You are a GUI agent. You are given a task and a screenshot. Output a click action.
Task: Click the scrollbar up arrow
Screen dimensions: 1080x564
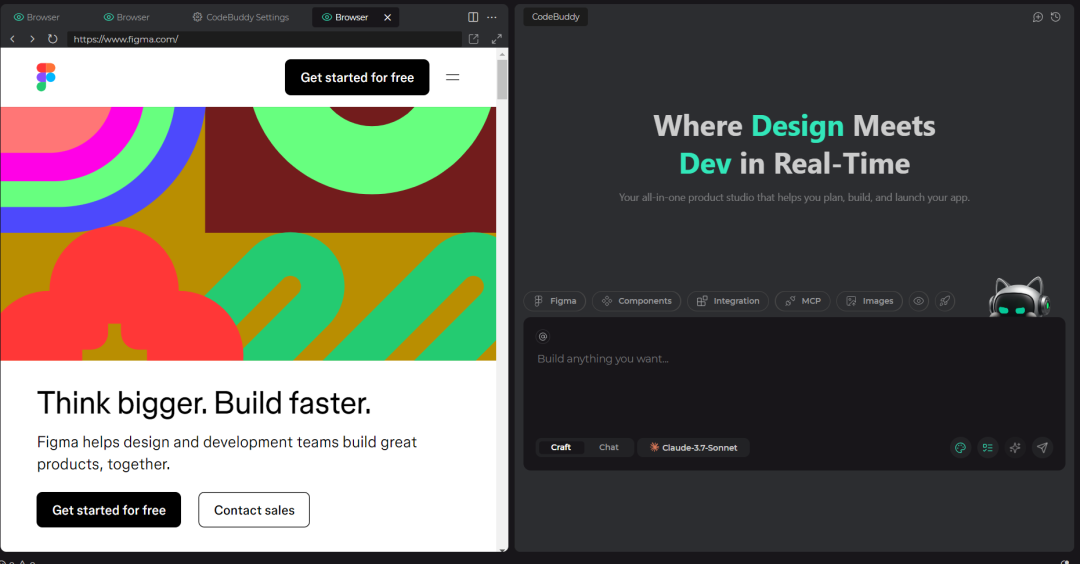(502, 54)
